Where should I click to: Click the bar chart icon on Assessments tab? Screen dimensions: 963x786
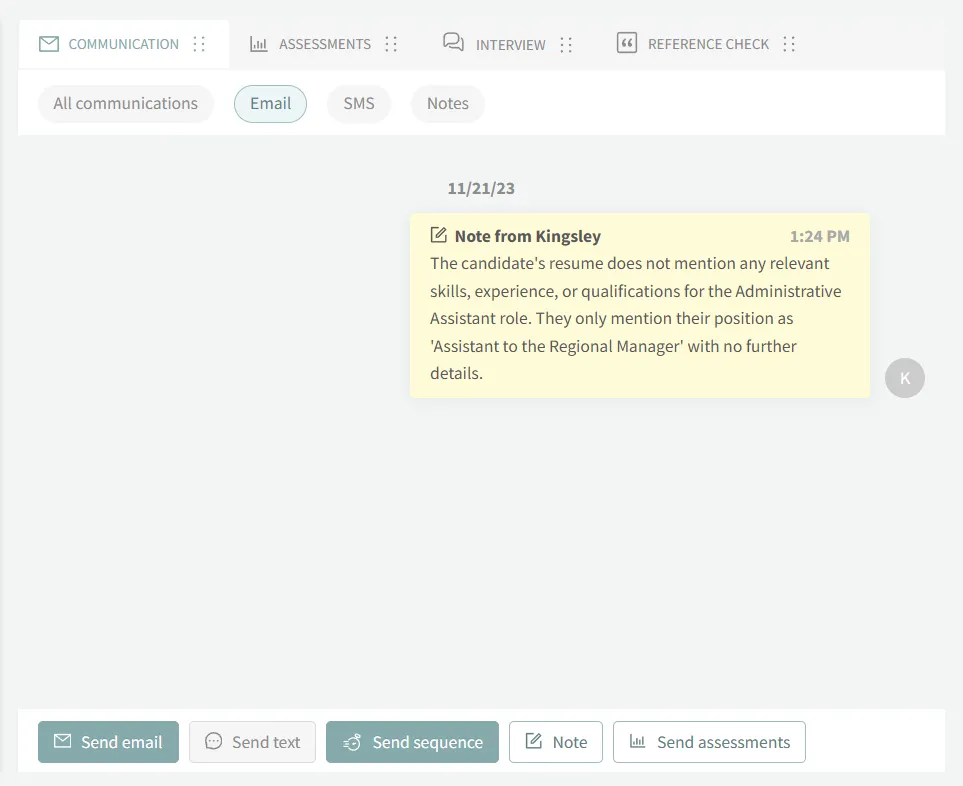tap(259, 44)
